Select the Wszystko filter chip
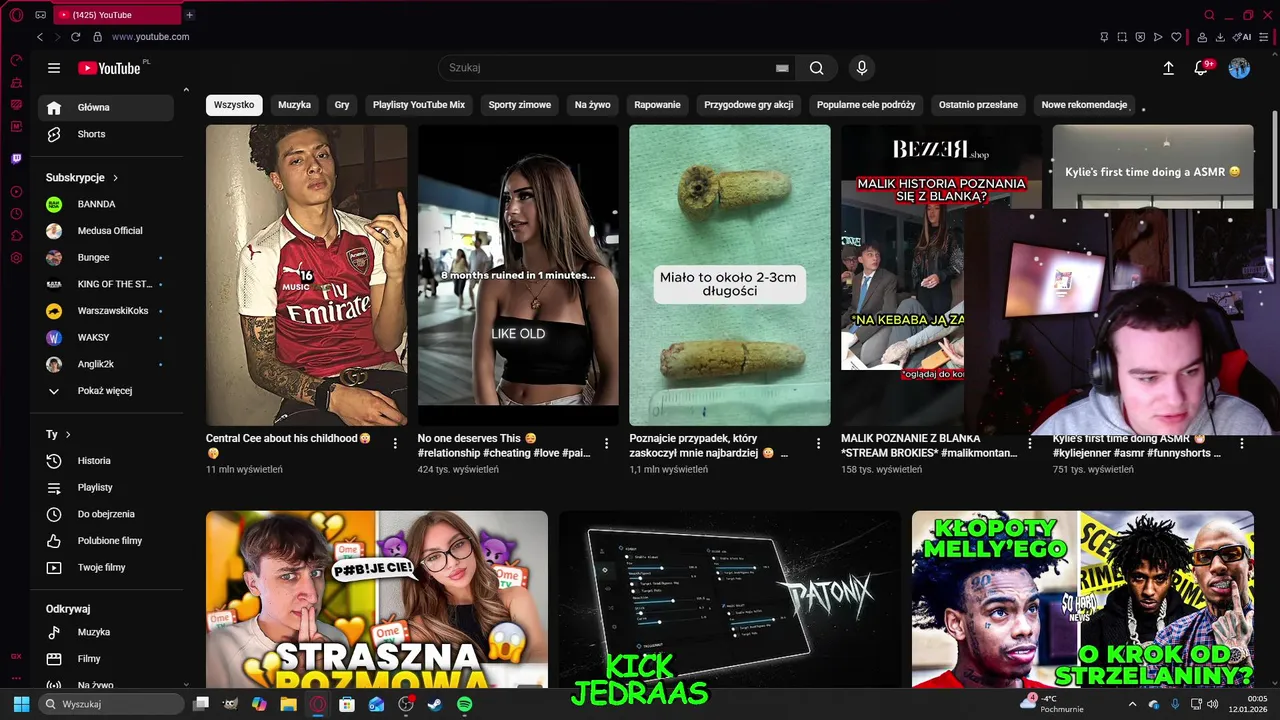1280x720 pixels. 234,105
